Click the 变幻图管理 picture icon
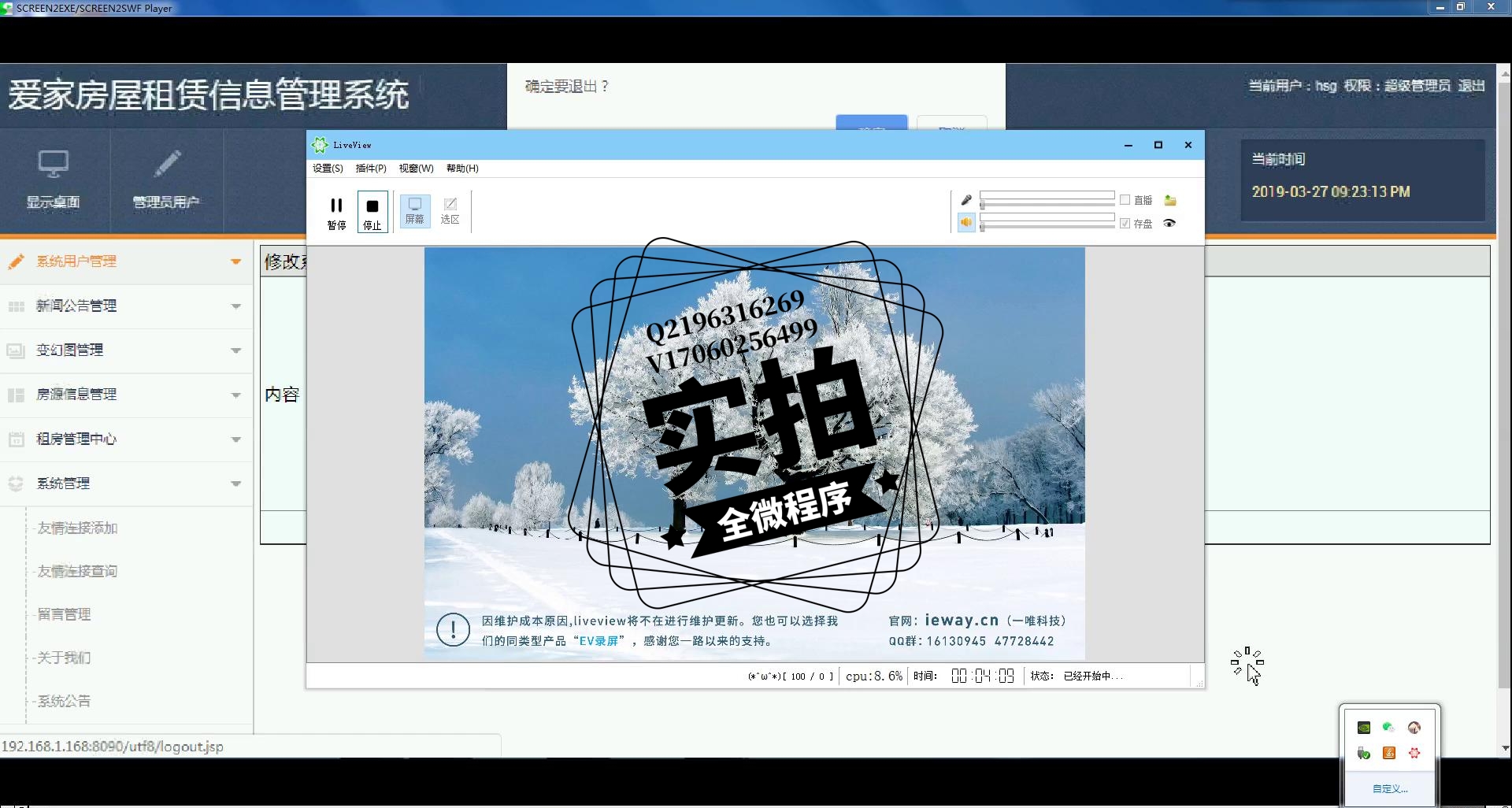The width and height of the screenshot is (1512, 808). pos(16,350)
